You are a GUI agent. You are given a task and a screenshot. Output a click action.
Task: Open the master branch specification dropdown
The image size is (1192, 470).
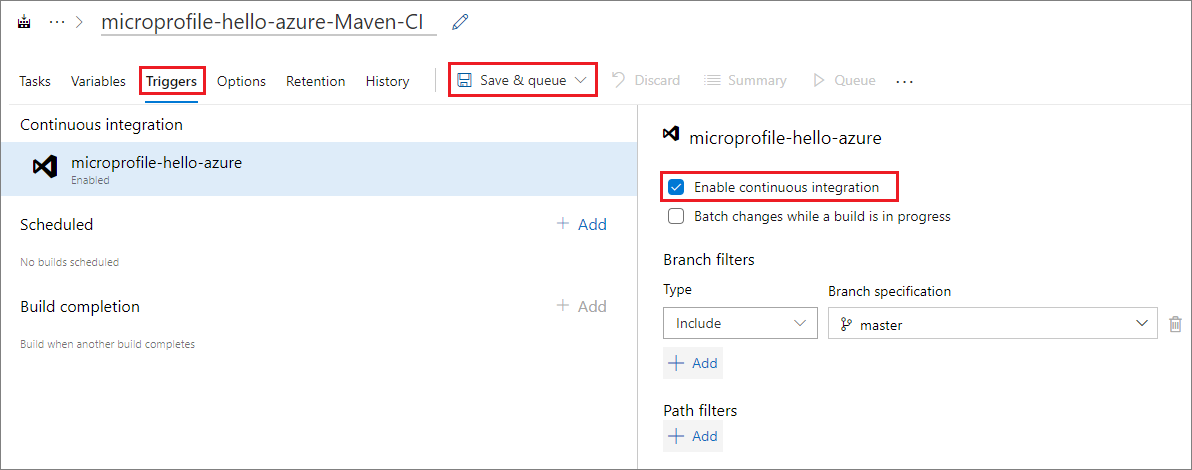click(993, 323)
